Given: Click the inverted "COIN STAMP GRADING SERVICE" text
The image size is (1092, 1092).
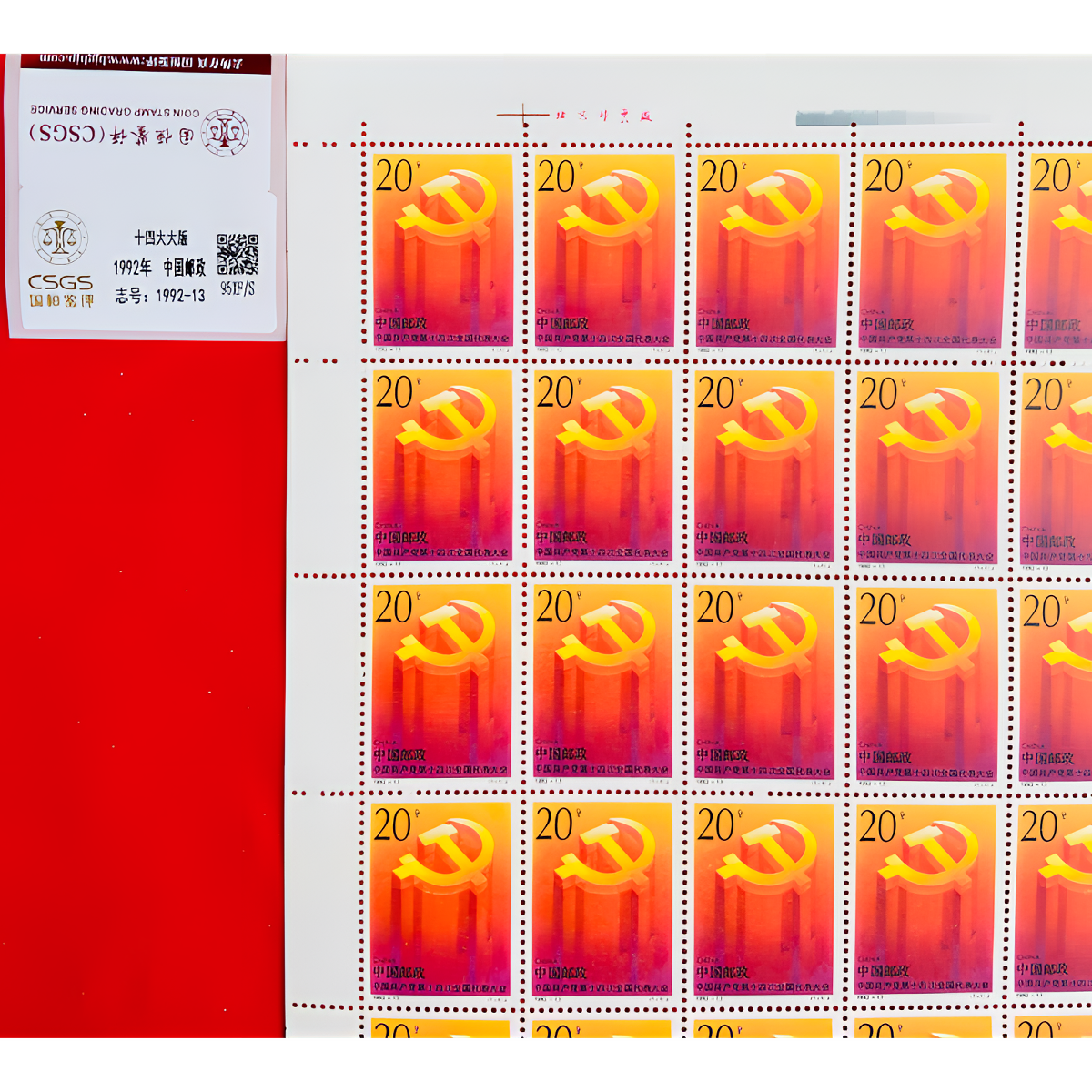Looking at the screenshot, I should pyautogui.click(x=116, y=110).
